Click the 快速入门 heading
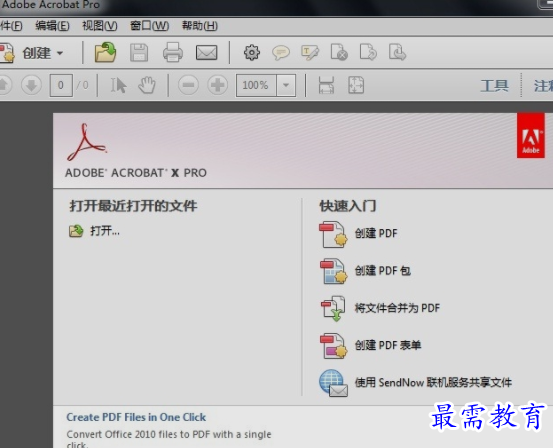The width and height of the screenshot is (553, 448). click(348, 206)
